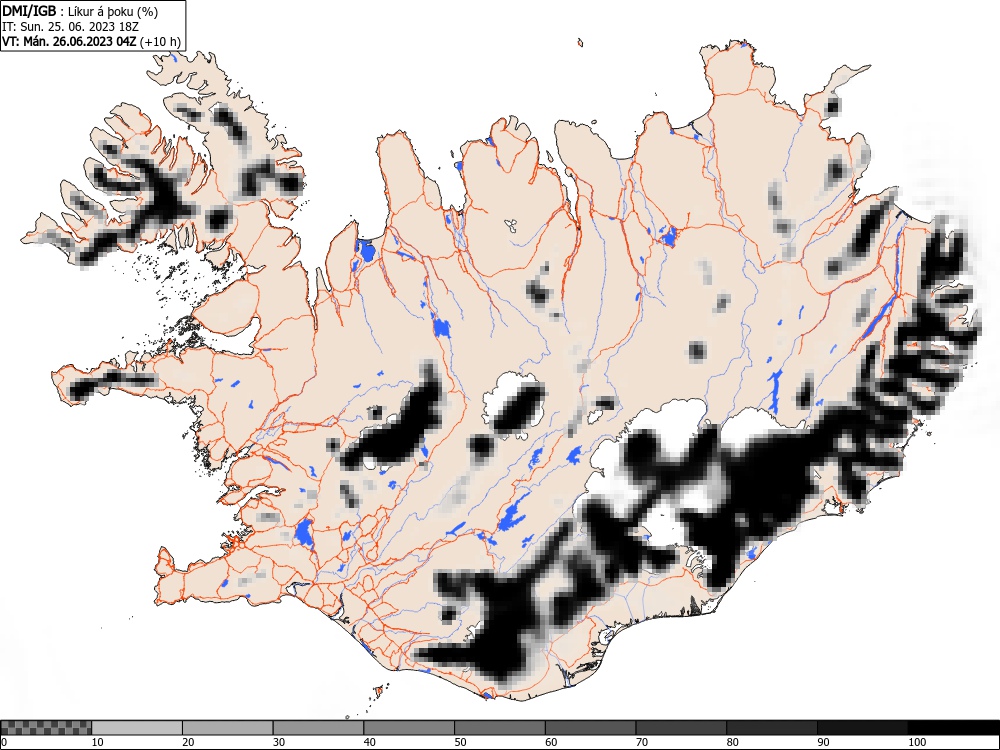Screen dimensions: 1000x750
Task: Select the black legend swatch past 100
Action: point(953,728)
